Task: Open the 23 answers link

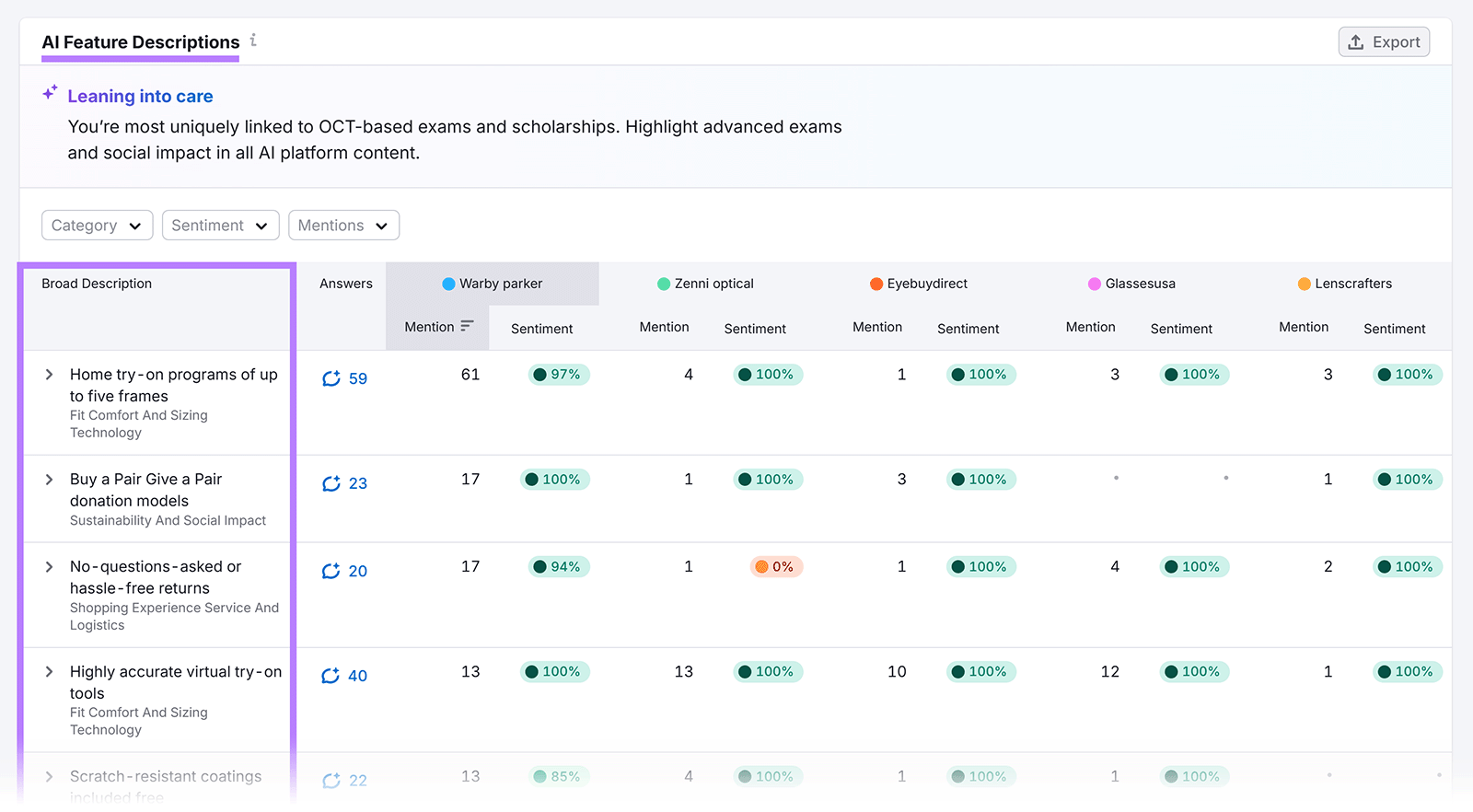Action: (358, 483)
